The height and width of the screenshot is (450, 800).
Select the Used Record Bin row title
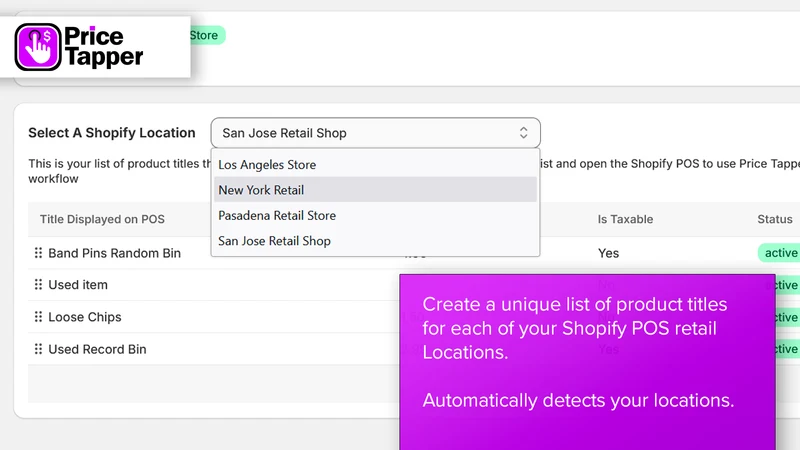pyautogui.click(x=97, y=349)
